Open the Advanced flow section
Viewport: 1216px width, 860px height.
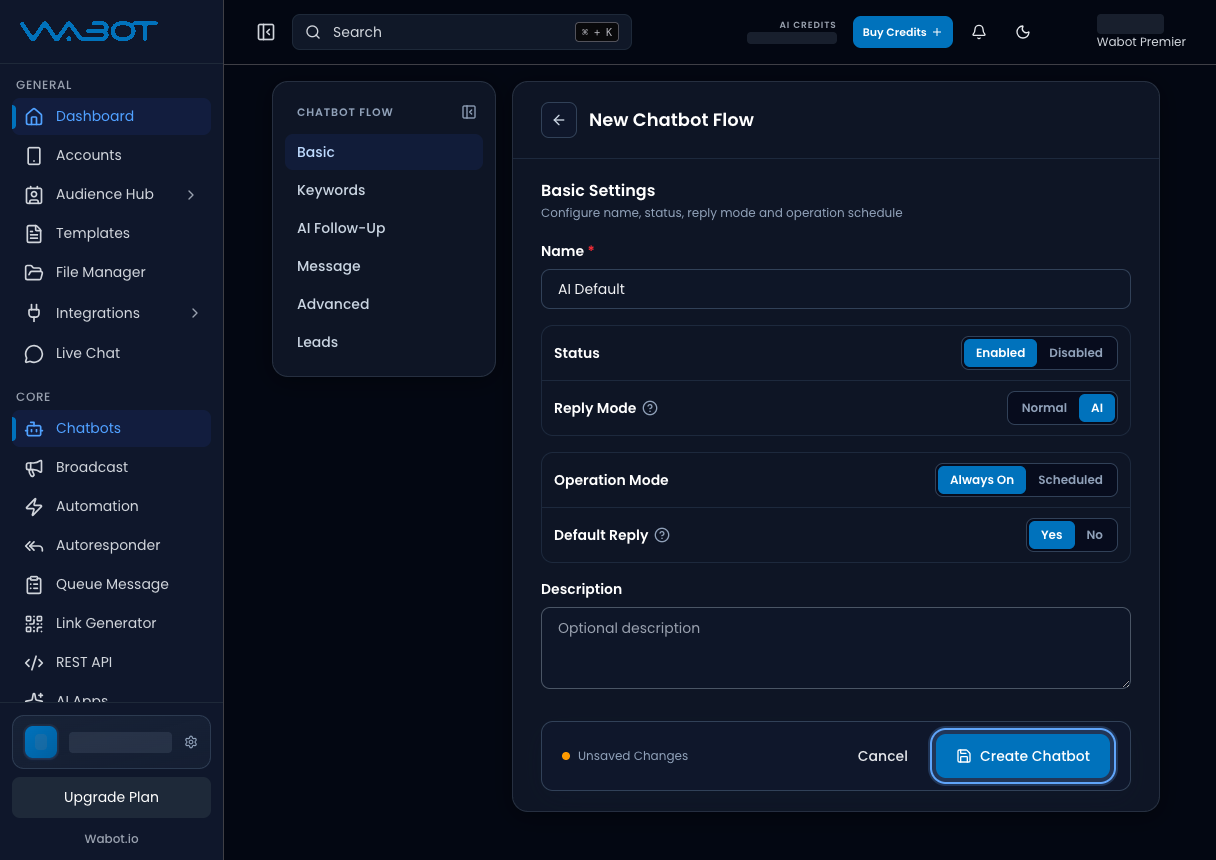click(x=384, y=304)
